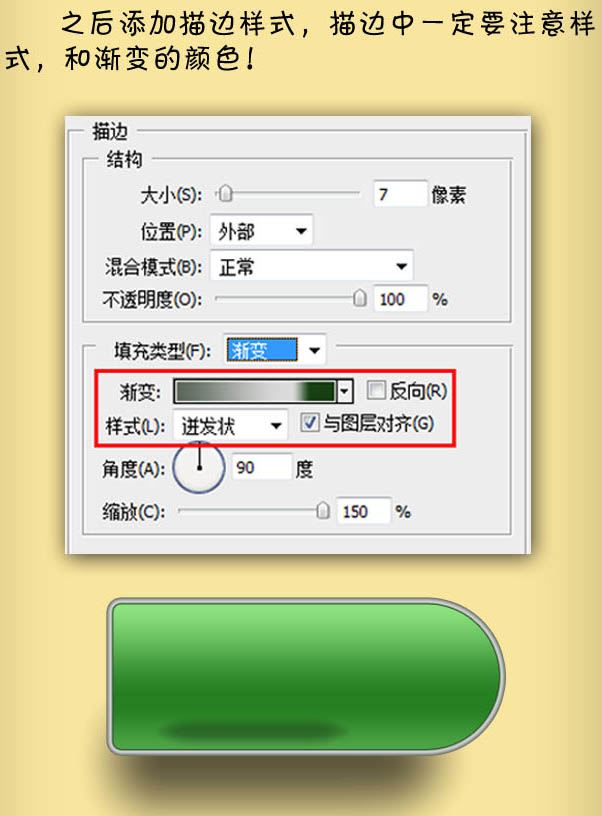Click the 缩放(C) label text
The width and height of the screenshot is (602, 816).
click(x=134, y=512)
